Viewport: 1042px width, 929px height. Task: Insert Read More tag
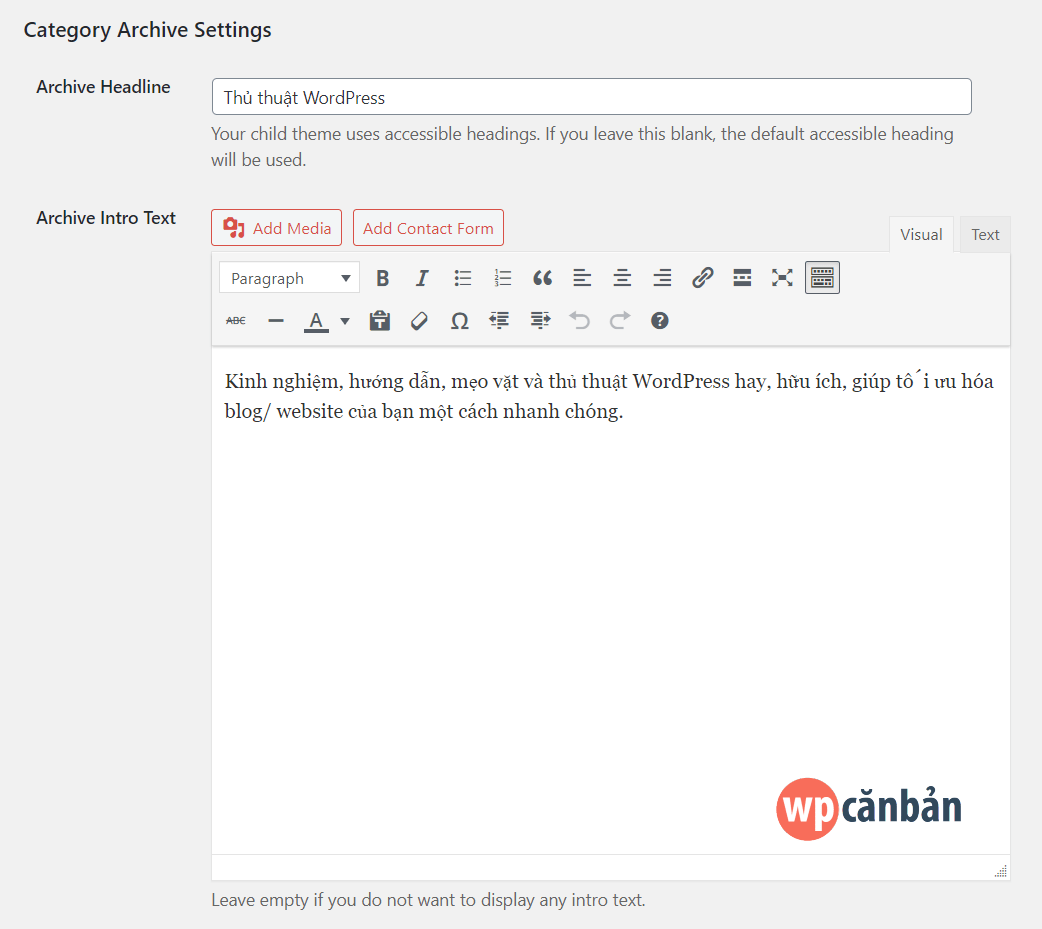[742, 278]
